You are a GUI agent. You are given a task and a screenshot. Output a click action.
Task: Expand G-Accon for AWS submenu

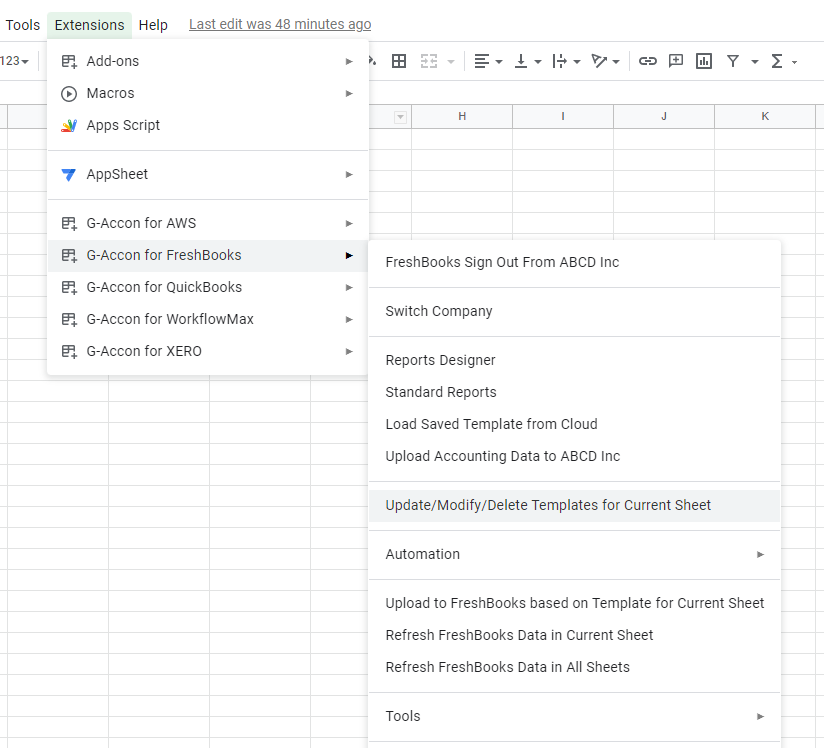point(208,223)
